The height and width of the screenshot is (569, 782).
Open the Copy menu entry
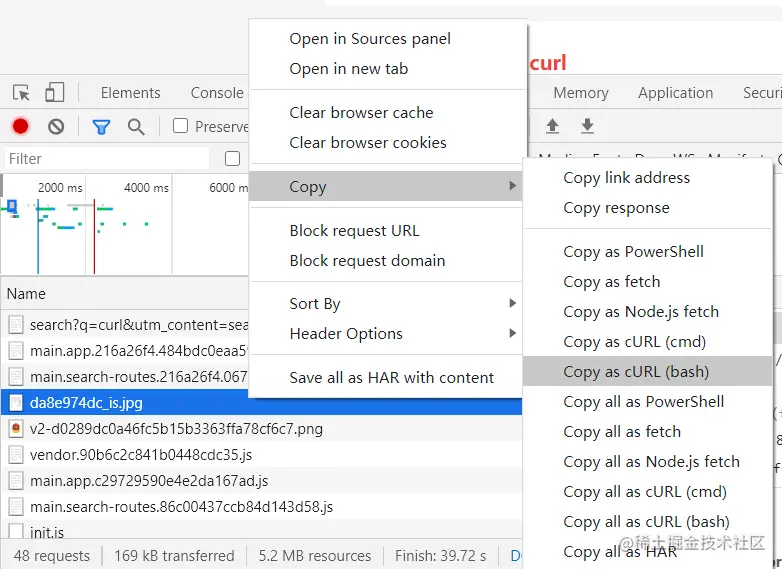386,186
